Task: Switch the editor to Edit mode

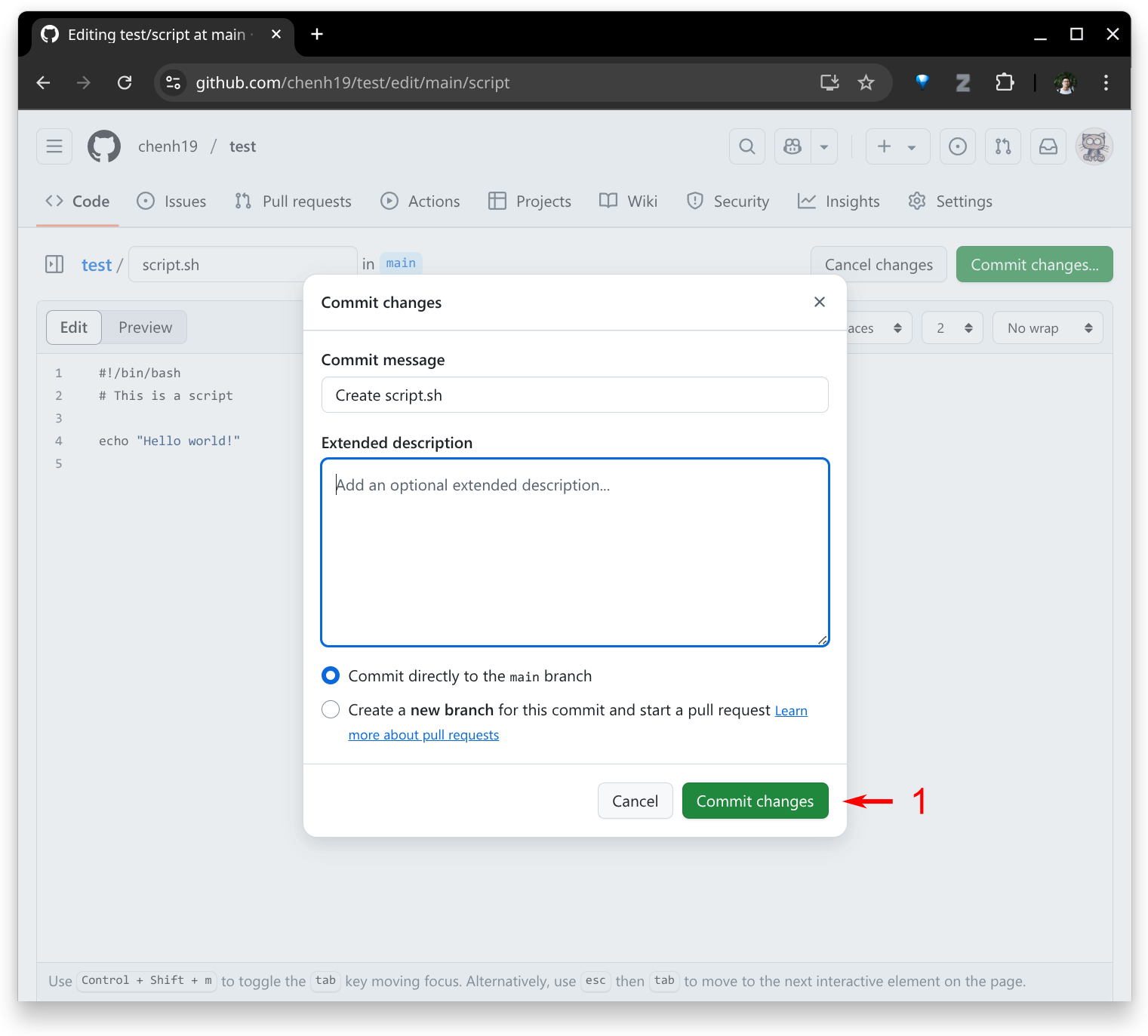Action: pyautogui.click(x=74, y=327)
